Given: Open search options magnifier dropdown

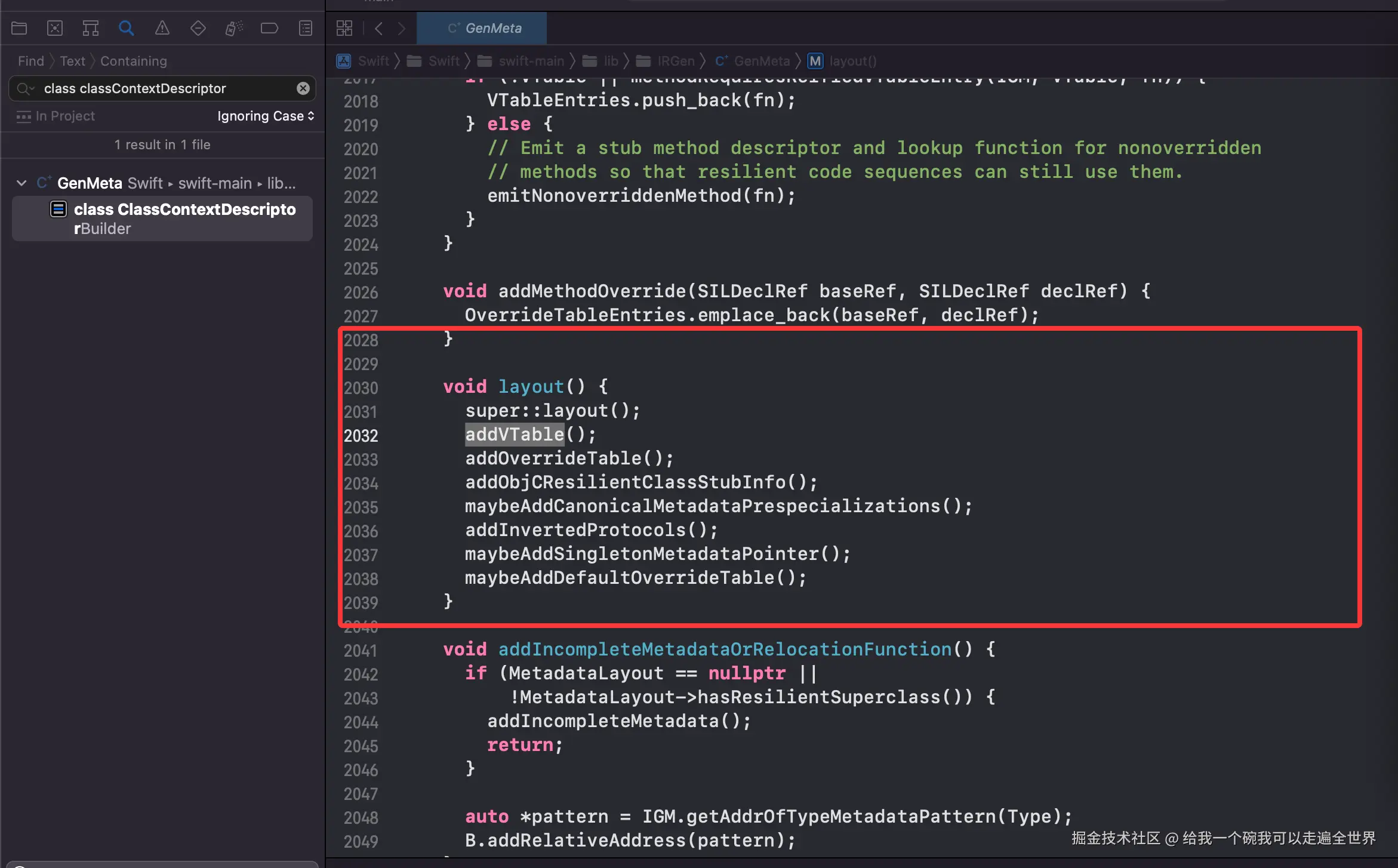Looking at the screenshot, I should (x=25, y=88).
